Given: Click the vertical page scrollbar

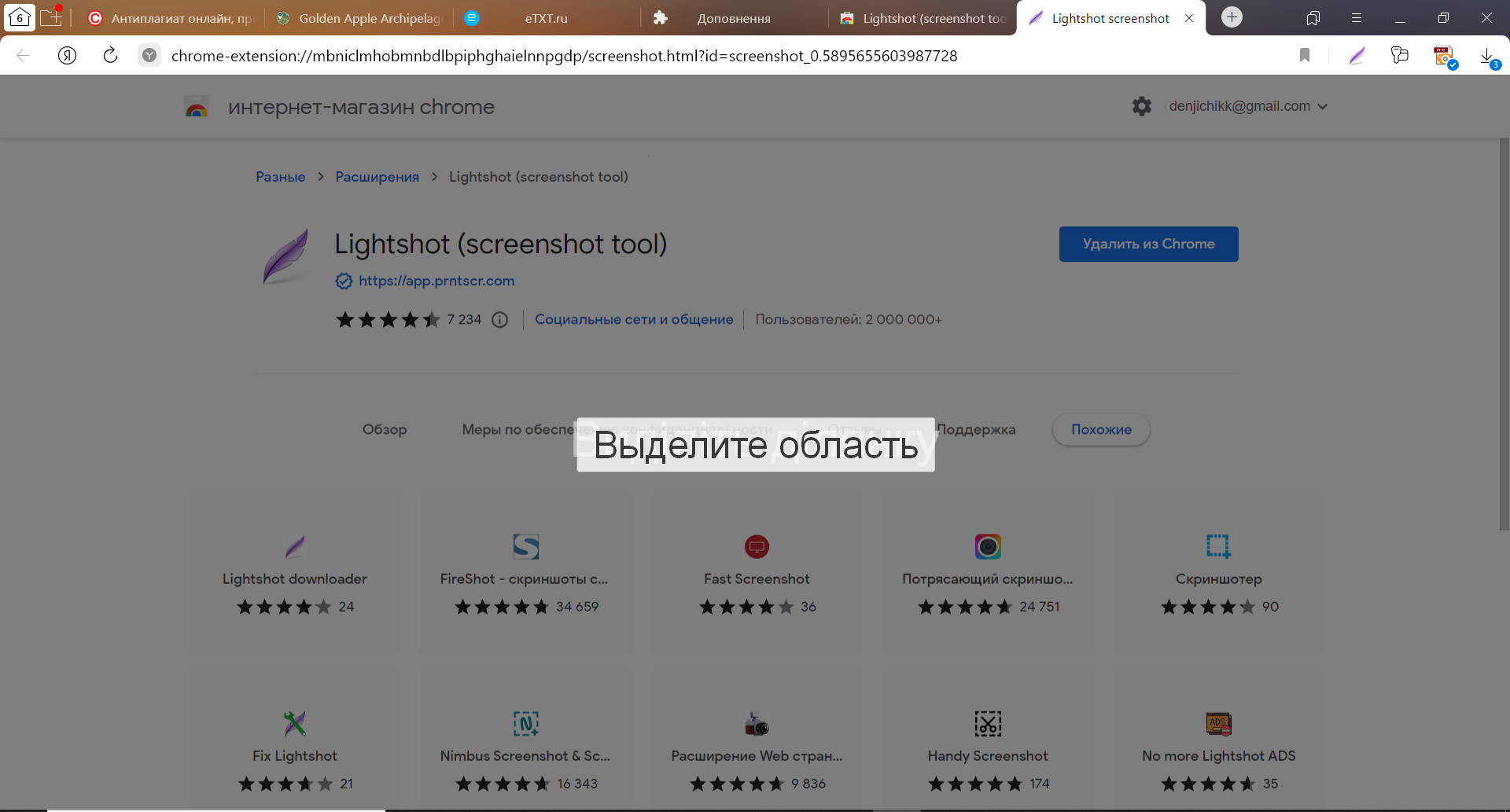Looking at the screenshot, I should pos(1504,336).
